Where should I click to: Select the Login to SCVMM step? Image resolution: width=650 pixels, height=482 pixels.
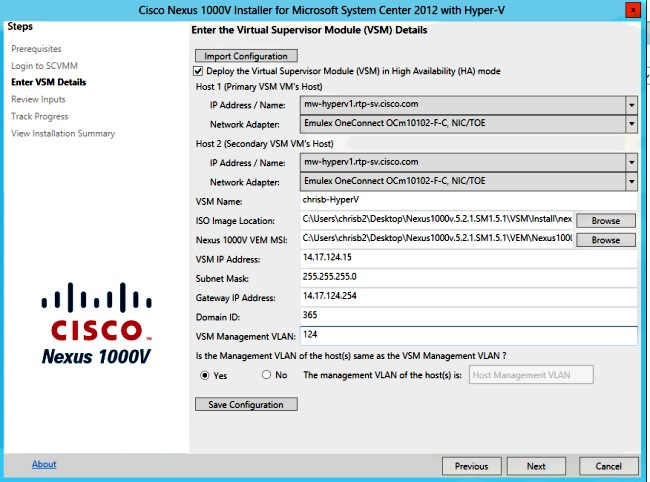[44, 66]
